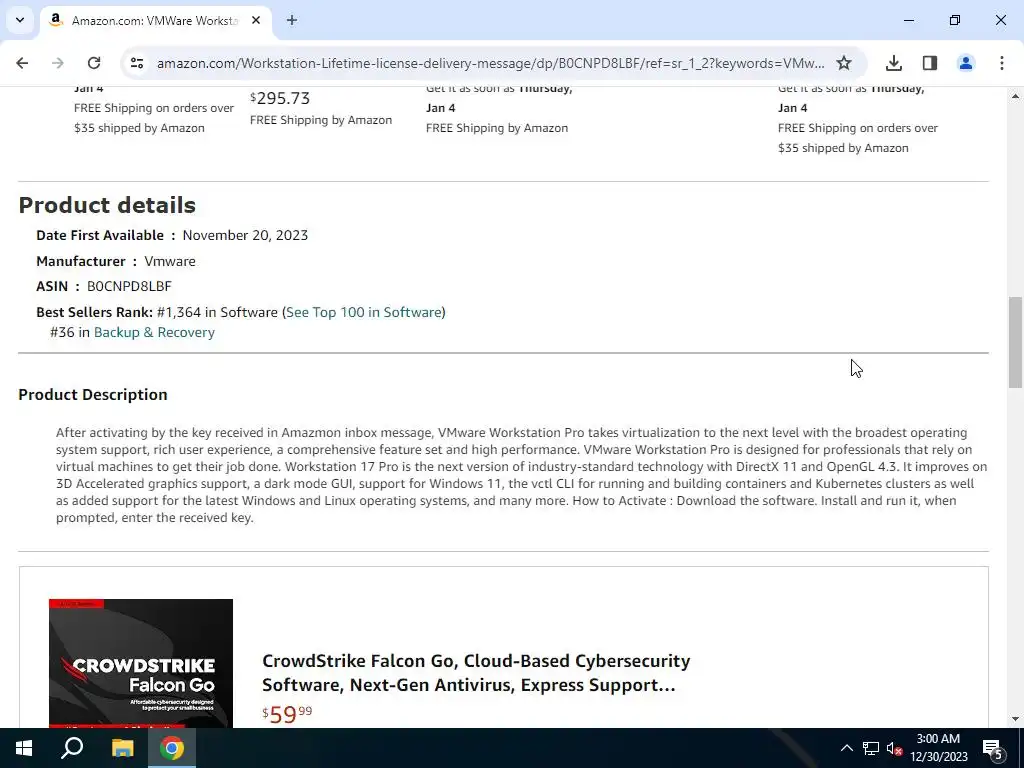Go back to the previous page

tap(22, 63)
